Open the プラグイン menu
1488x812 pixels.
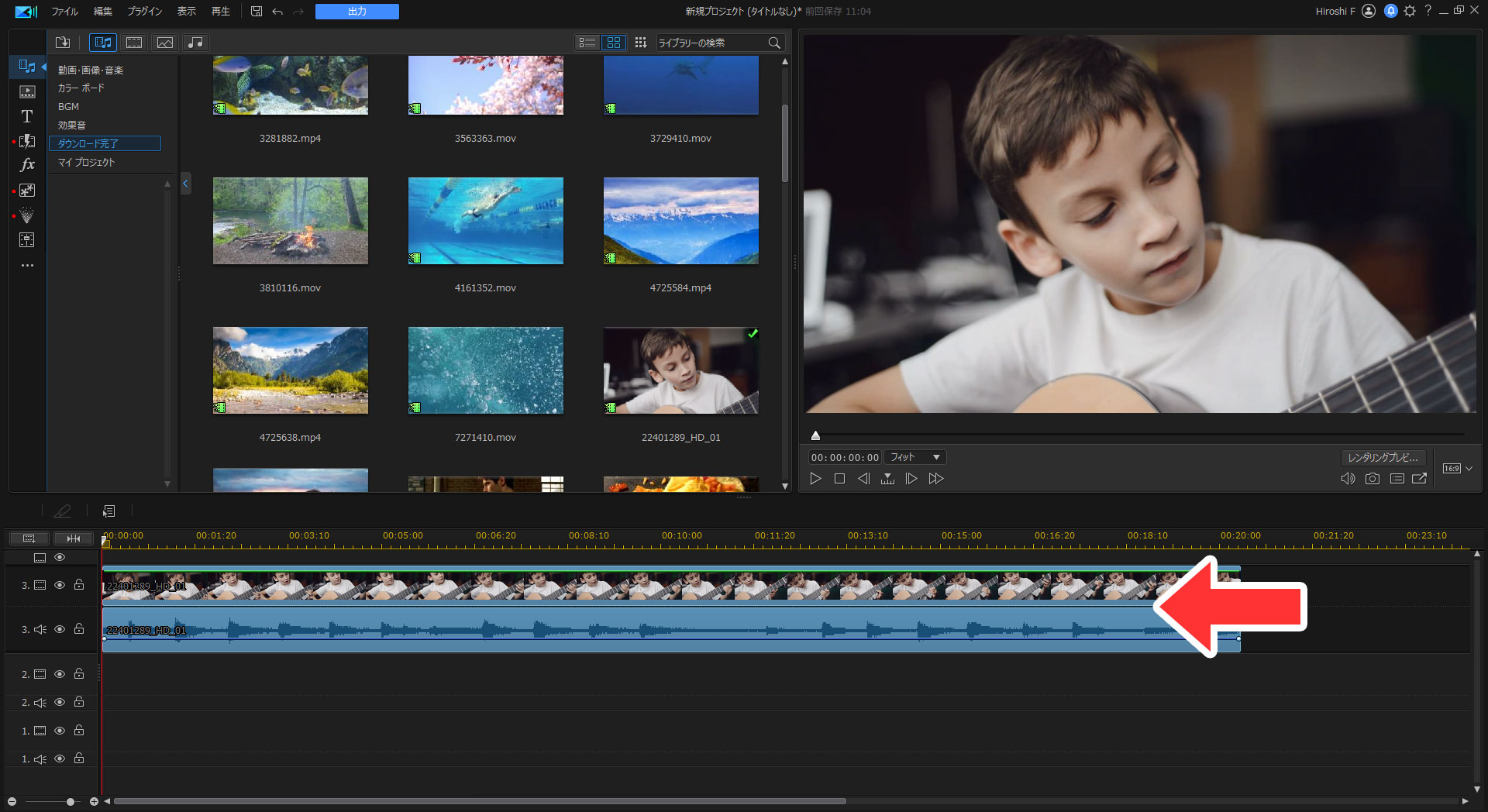coord(144,12)
